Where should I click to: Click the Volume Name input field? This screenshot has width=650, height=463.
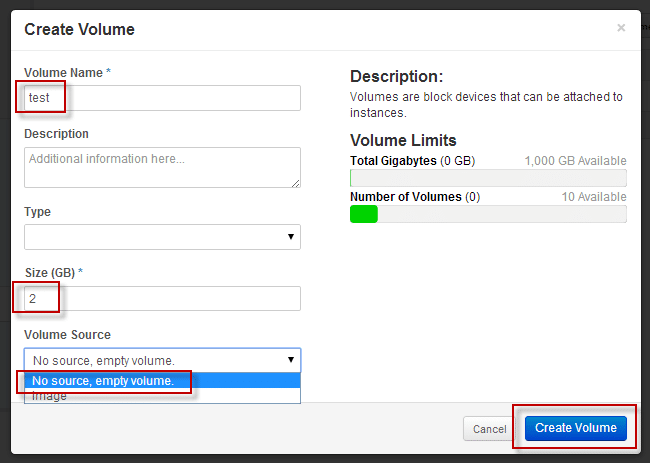162,98
